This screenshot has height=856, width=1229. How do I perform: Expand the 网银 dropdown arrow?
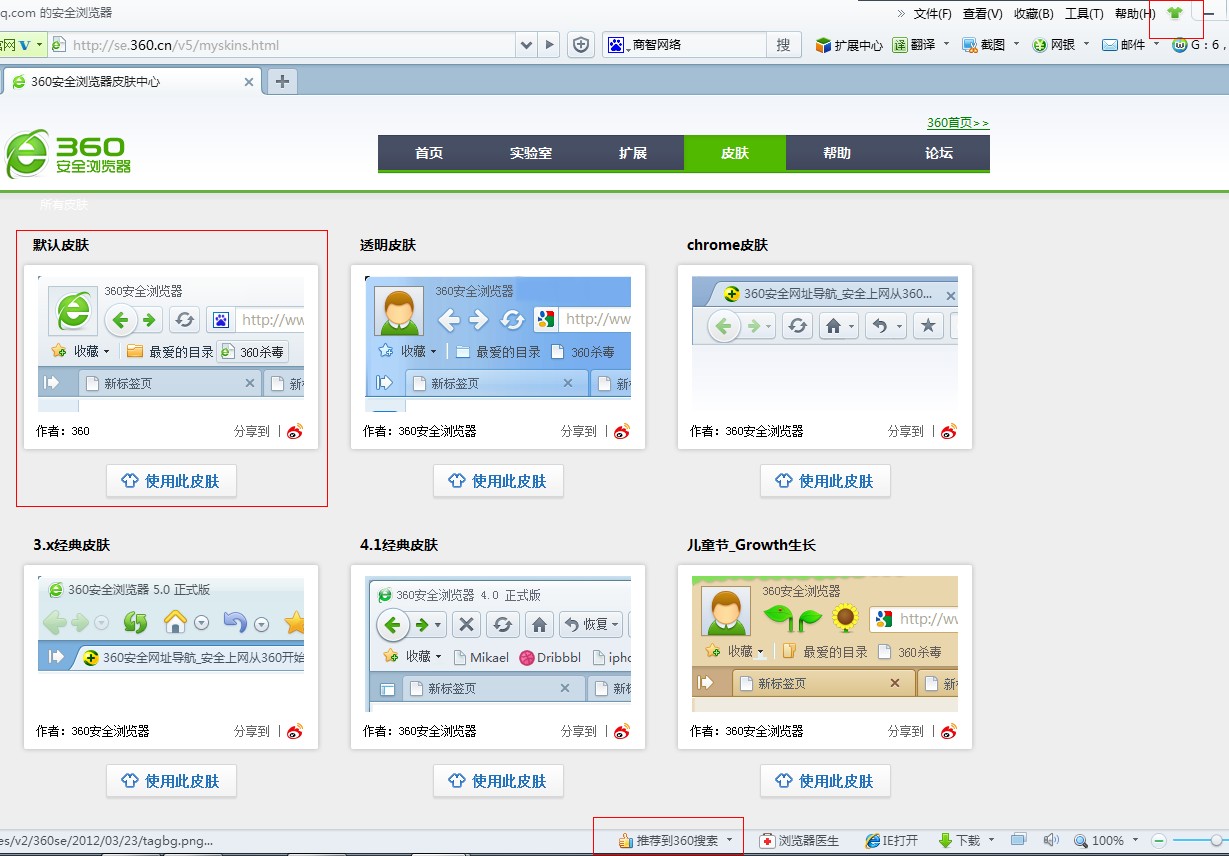tap(1086, 44)
